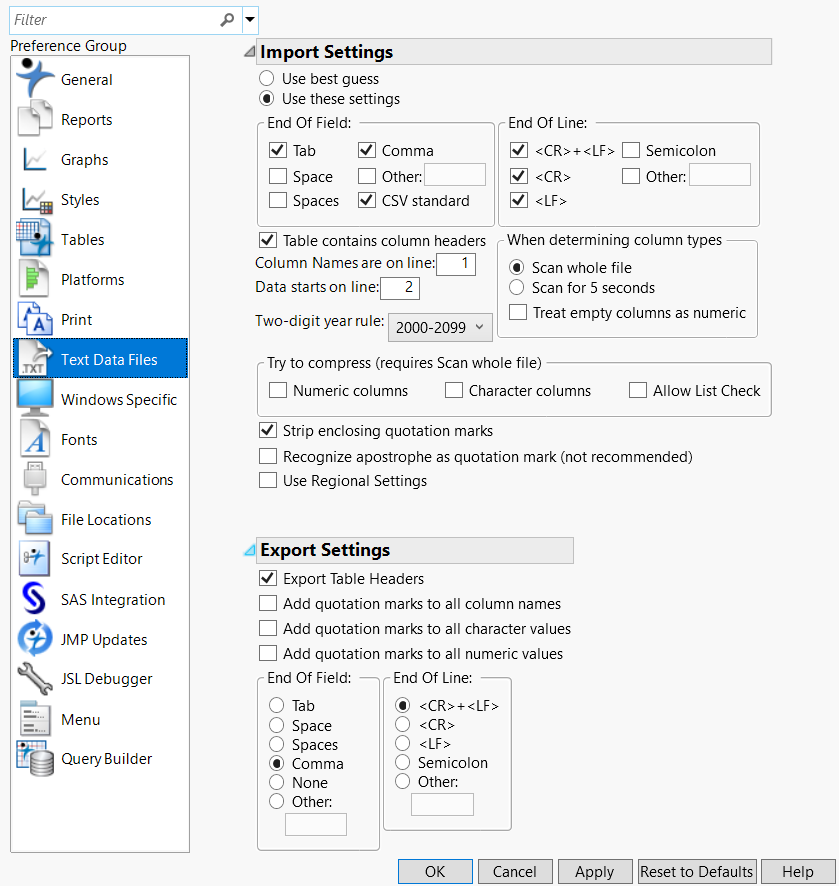
Task: Collapse the Export Settings section
Action: [250, 550]
